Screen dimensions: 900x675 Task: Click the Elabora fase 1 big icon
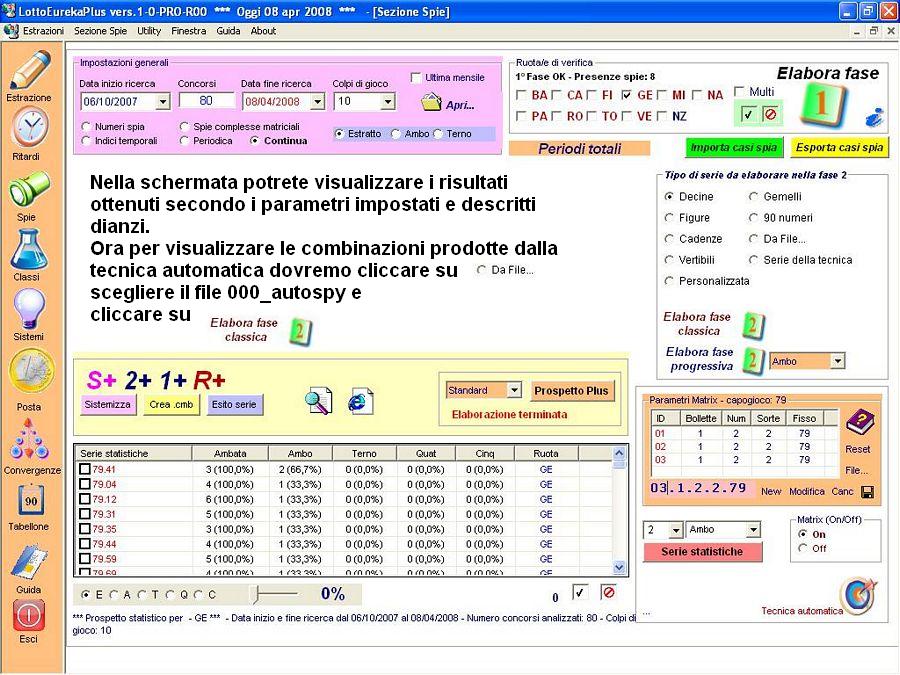tap(823, 104)
